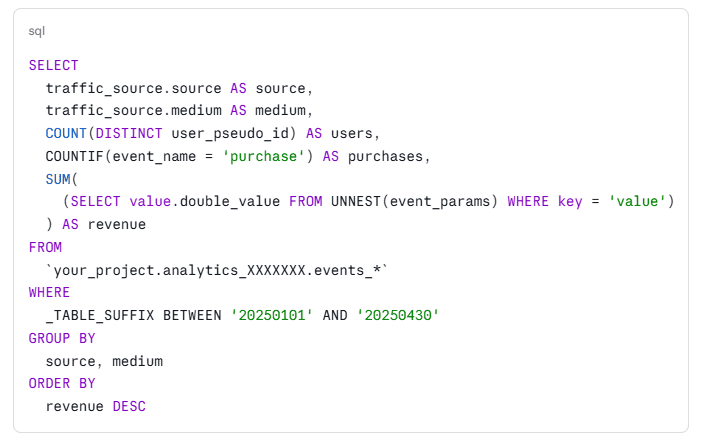Screen dimensions: 701x442
Task: Click the COUNTIF function
Action: 75,156
